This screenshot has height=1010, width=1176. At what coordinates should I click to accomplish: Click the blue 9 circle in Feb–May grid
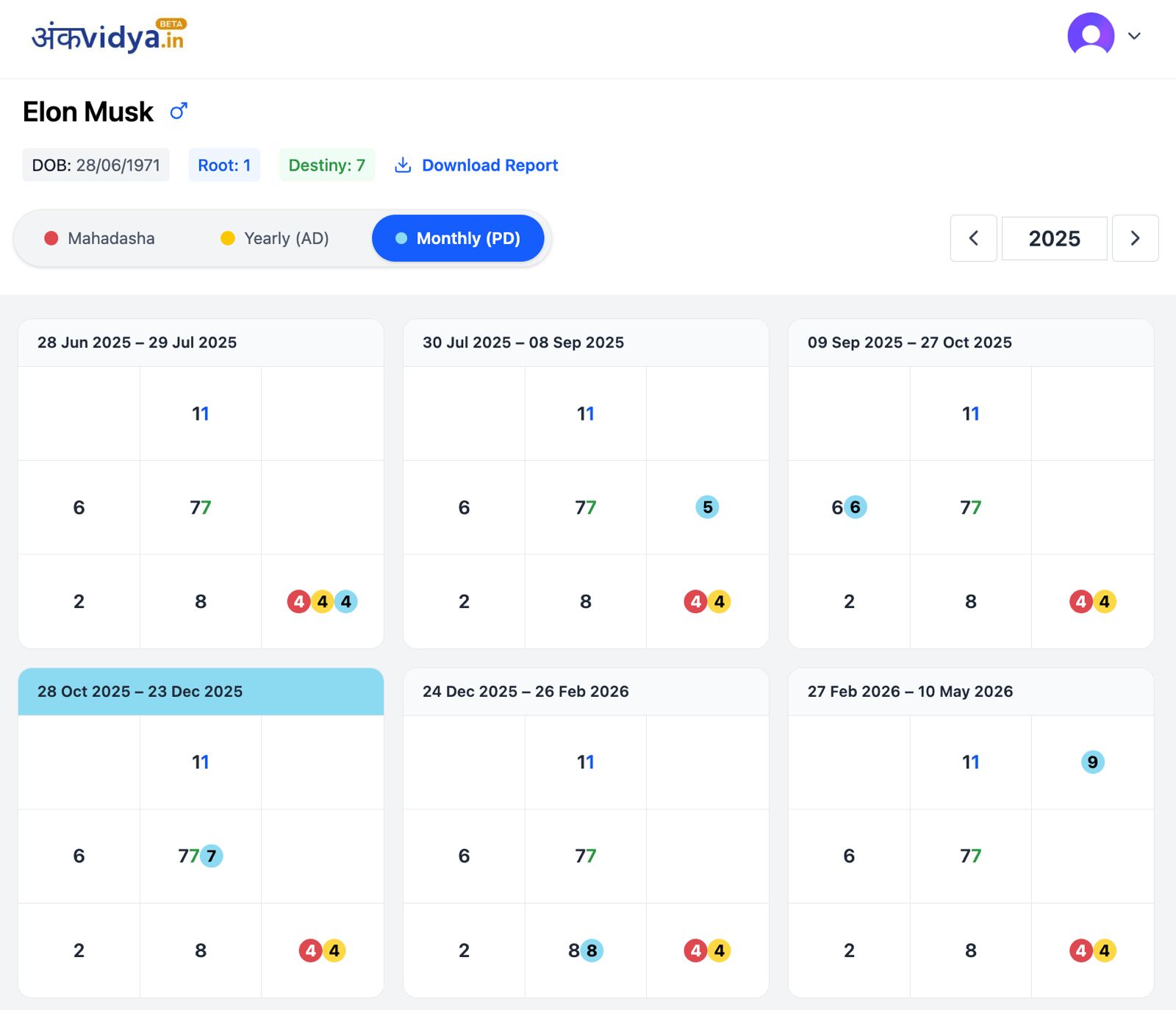pos(1092,762)
